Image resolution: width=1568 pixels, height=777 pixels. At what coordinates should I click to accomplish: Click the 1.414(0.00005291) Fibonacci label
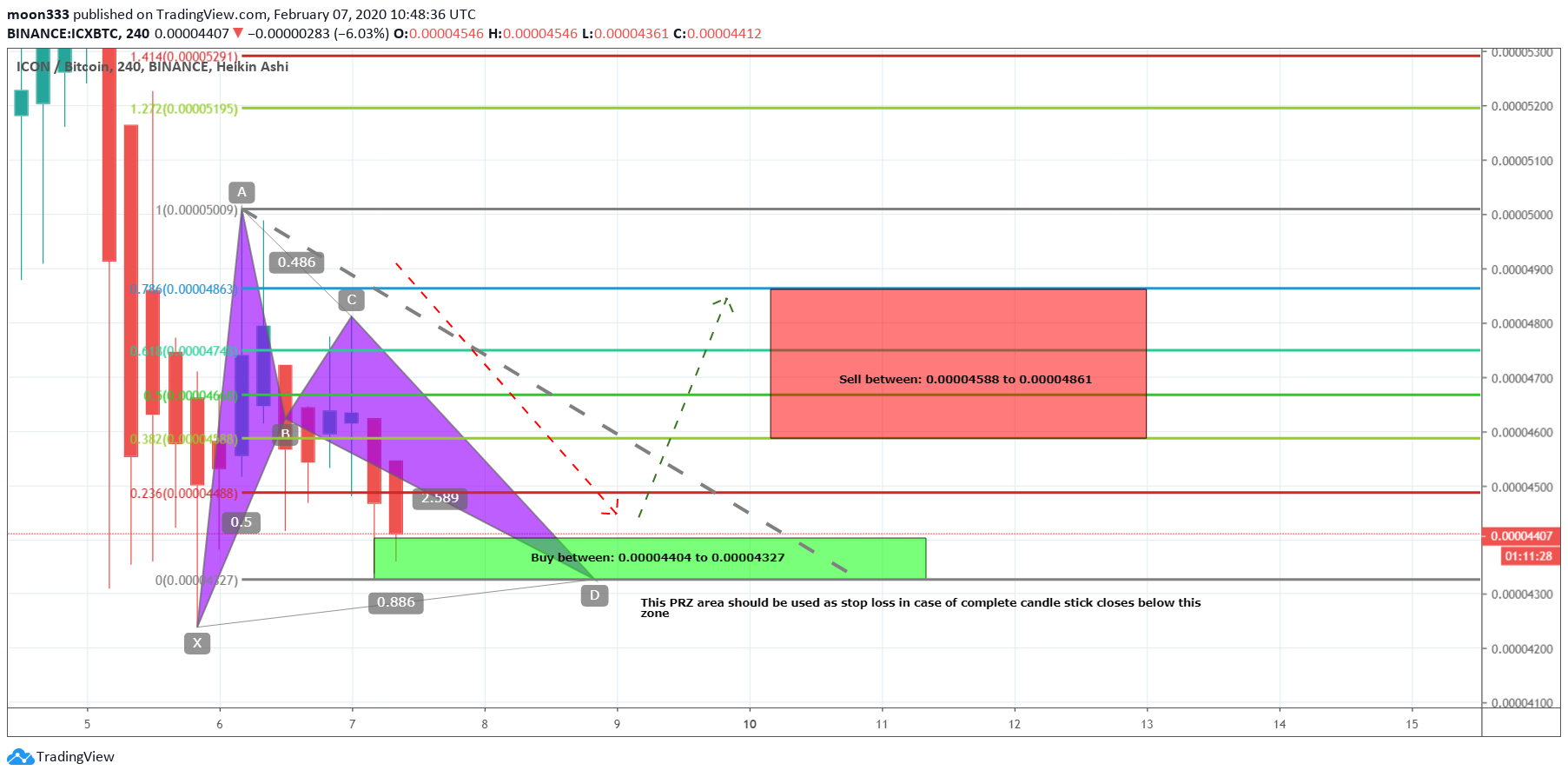183,57
